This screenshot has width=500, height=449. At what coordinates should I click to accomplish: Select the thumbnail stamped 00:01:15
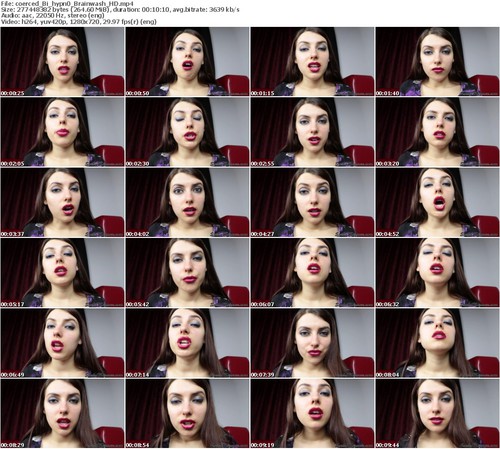click(x=312, y=62)
